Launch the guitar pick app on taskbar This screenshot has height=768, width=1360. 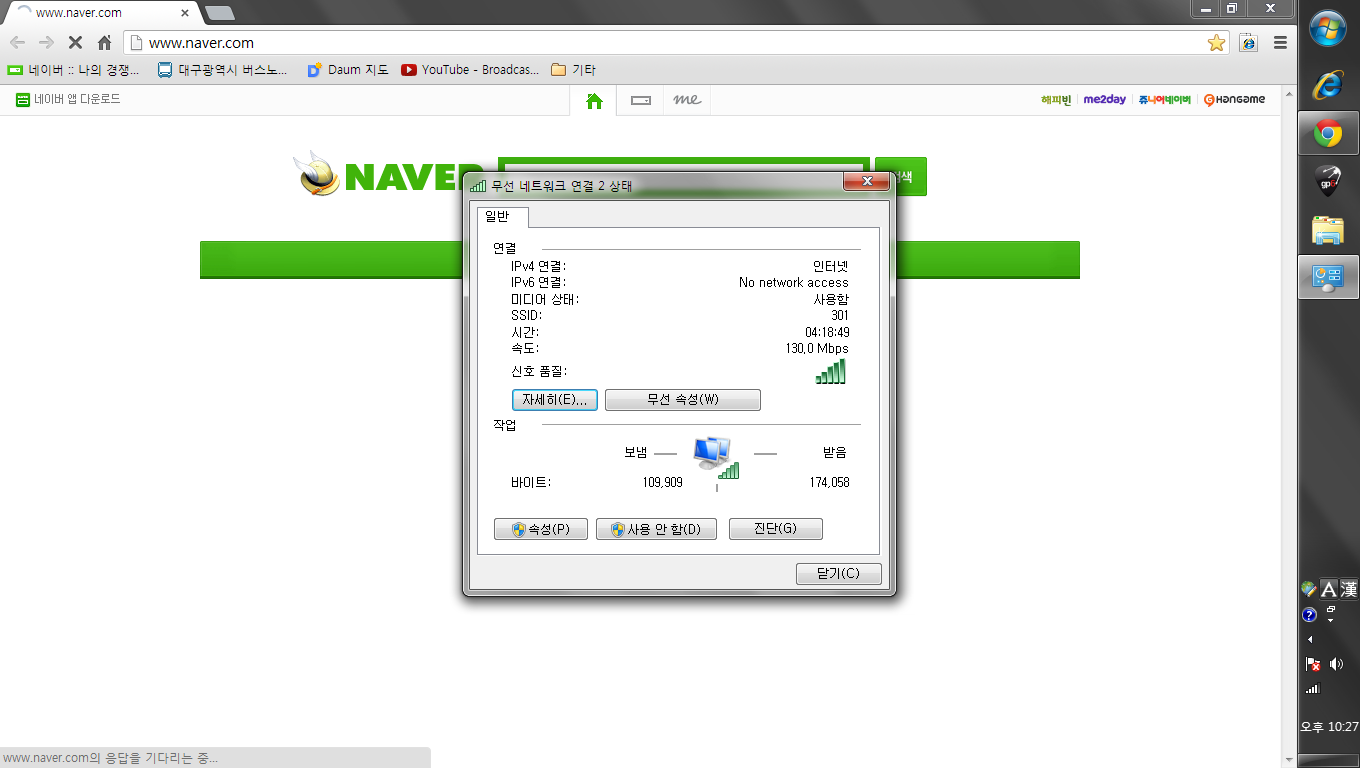pos(1328,181)
